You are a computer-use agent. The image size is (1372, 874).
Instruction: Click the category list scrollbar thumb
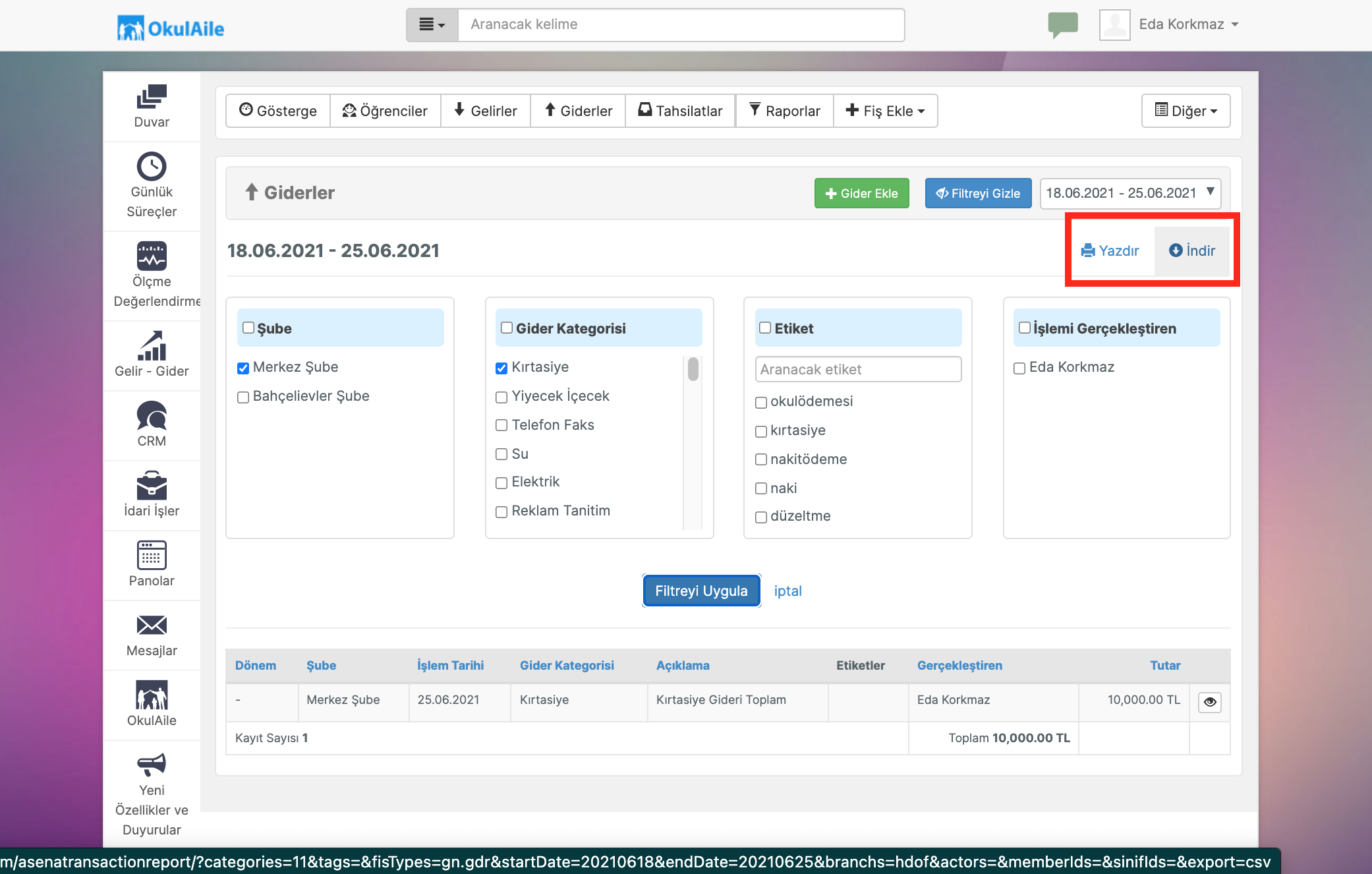(x=693, y=368)
